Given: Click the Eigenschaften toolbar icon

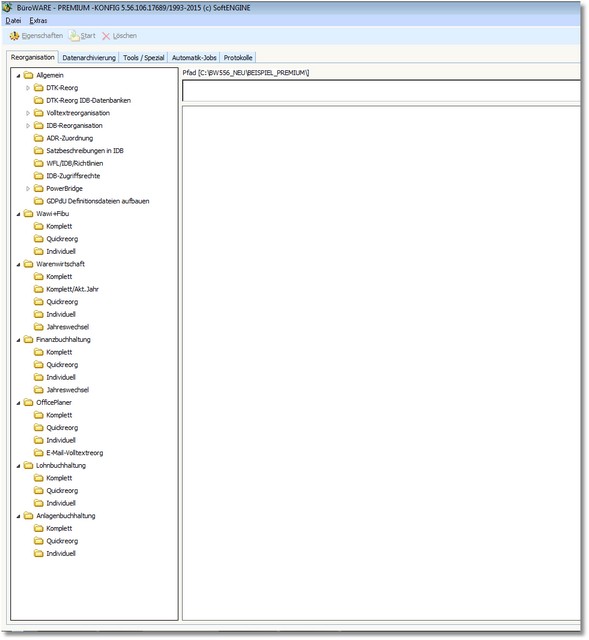Looking at the screenshot, I should [14, 36].
